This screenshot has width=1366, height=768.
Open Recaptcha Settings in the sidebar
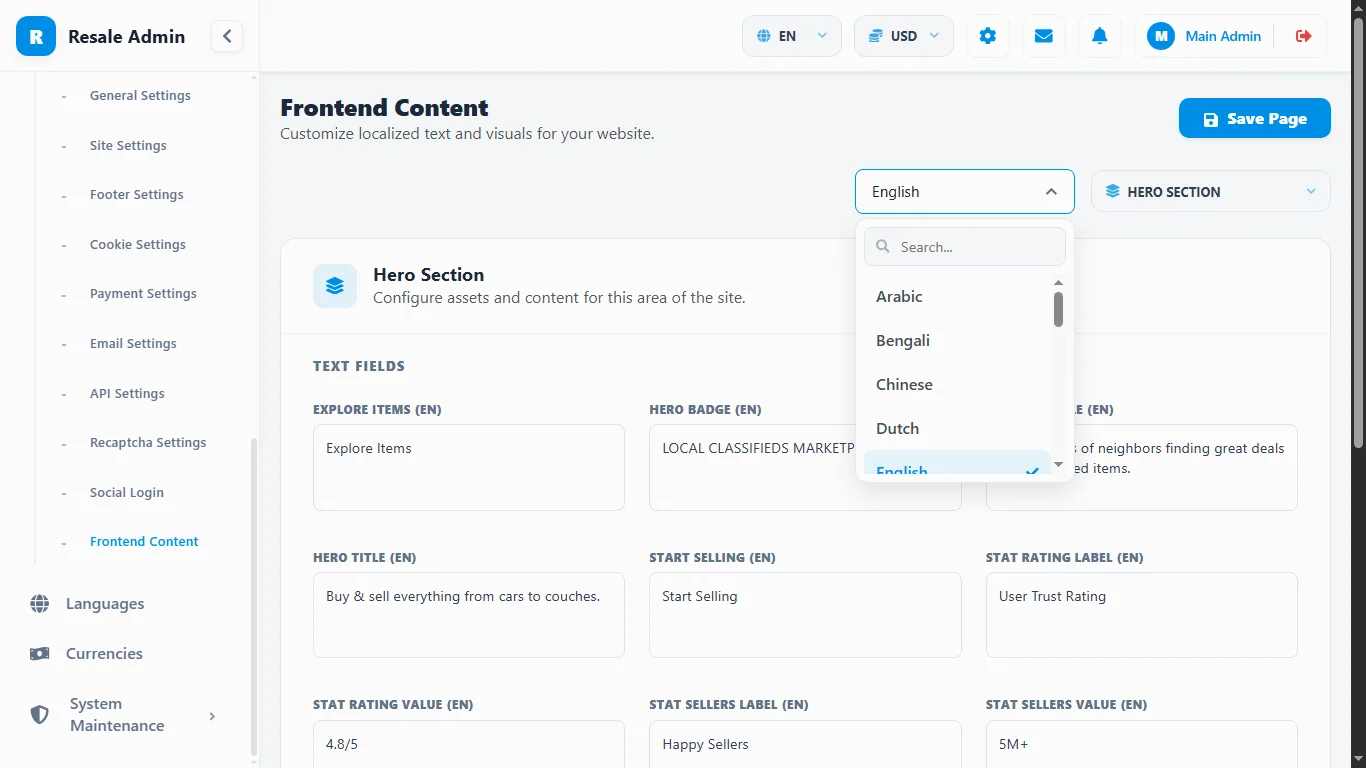click(148, 443)
